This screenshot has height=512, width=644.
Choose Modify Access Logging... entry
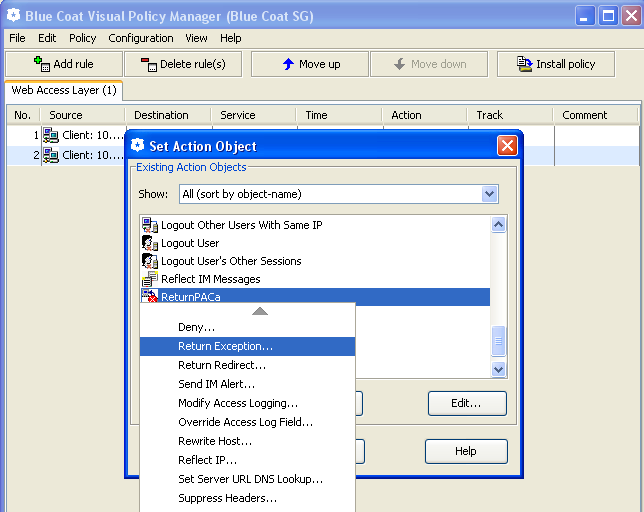point(247,403)
